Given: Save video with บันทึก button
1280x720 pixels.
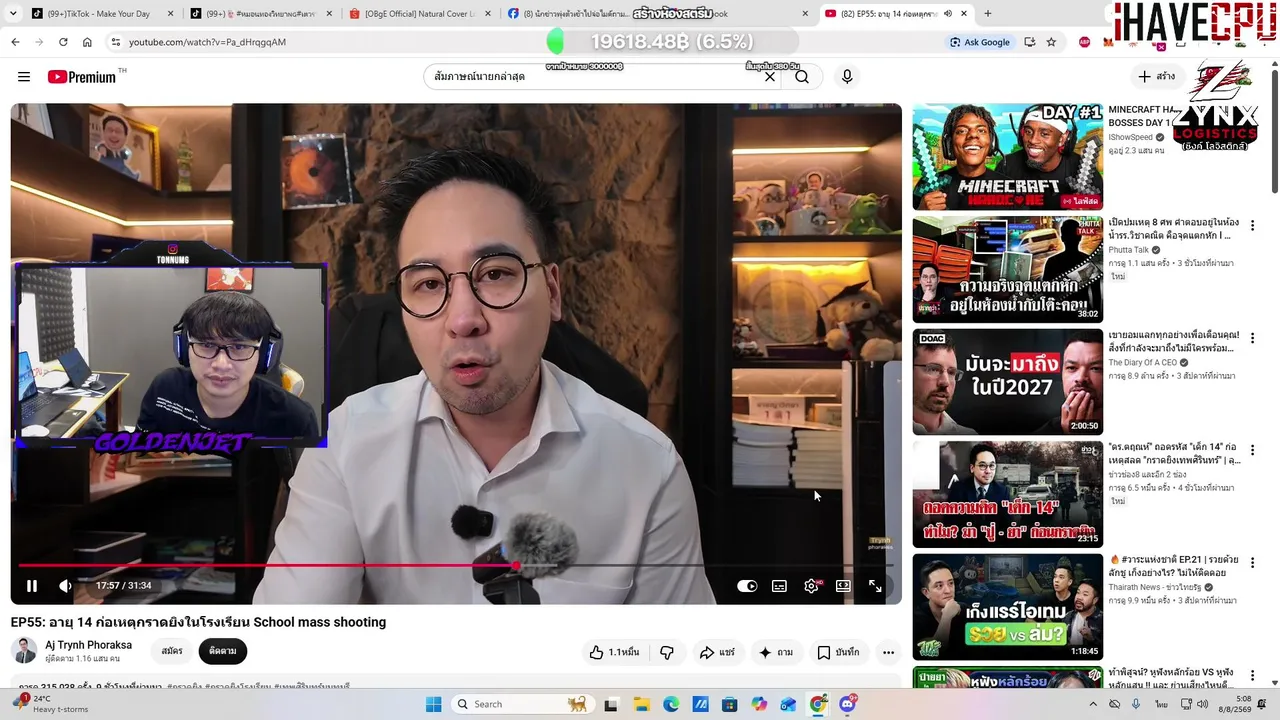Looking at the screenshot, I should coord(838,652).
